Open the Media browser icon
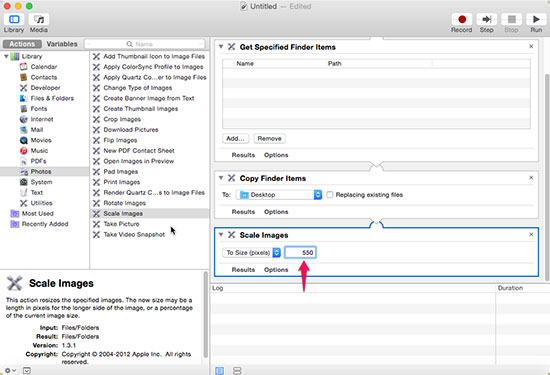The image size is (550, 375). [x=39, y=19]
